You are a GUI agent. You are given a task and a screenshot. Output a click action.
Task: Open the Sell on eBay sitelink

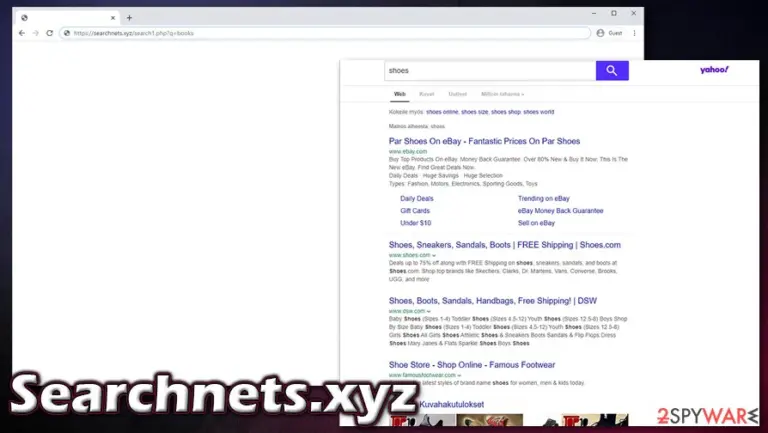point(536,223)
